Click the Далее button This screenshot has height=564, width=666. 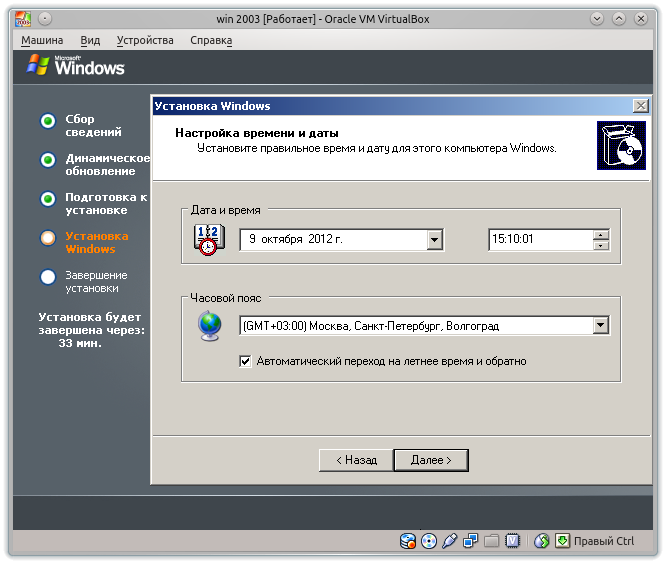pyautogui.click(x=431, y=460)
